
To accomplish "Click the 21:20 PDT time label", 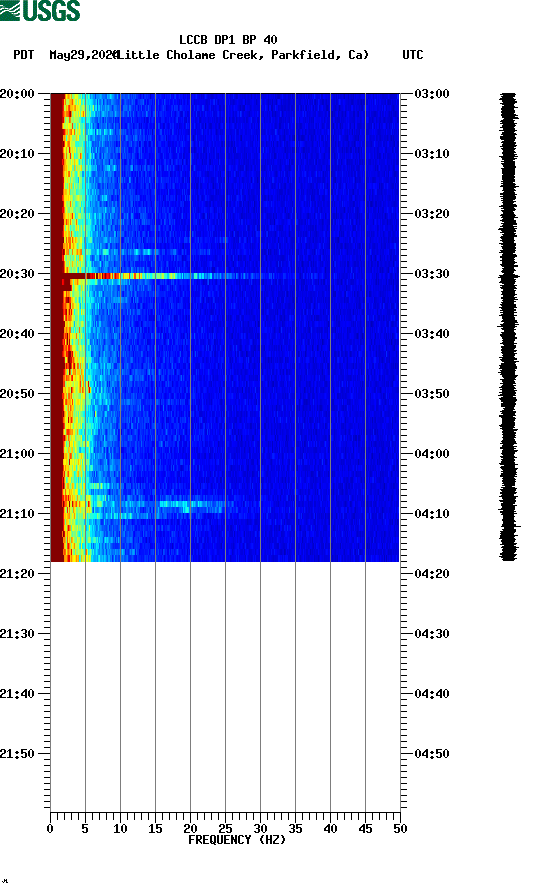I will point(18,574).
